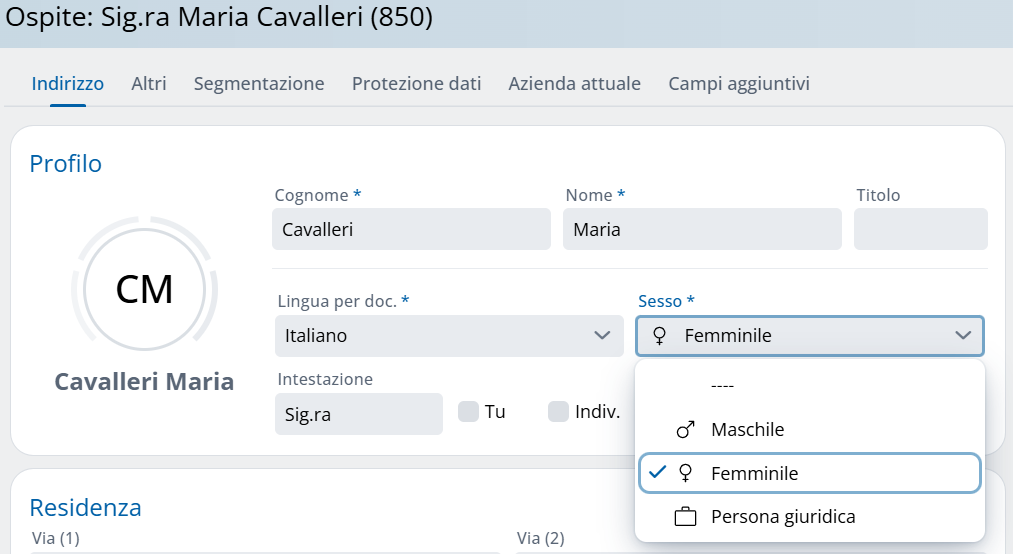The height and width of the screenshot is (554, 1013).
Task: Click the male symbol icon beside Maschile
Action: tap(685, 430)
